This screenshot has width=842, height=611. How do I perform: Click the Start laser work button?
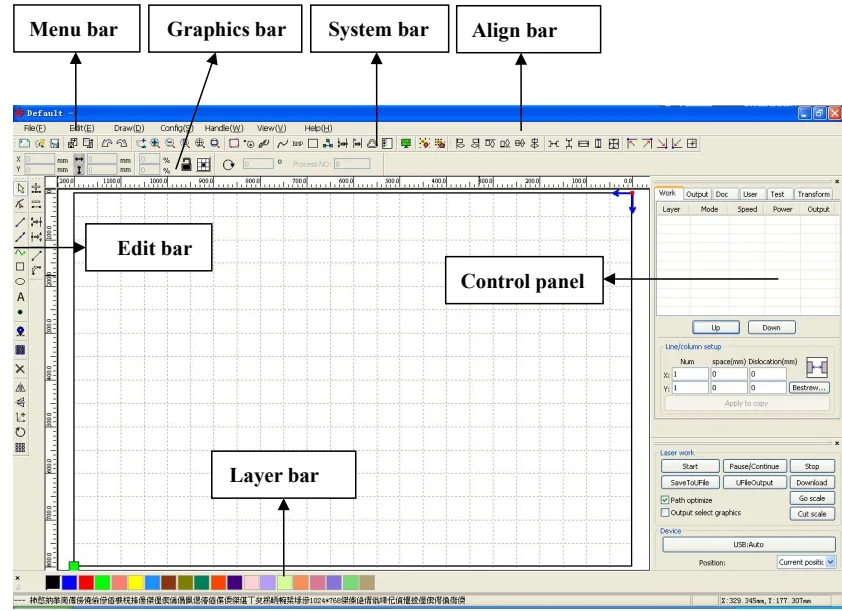690,467
